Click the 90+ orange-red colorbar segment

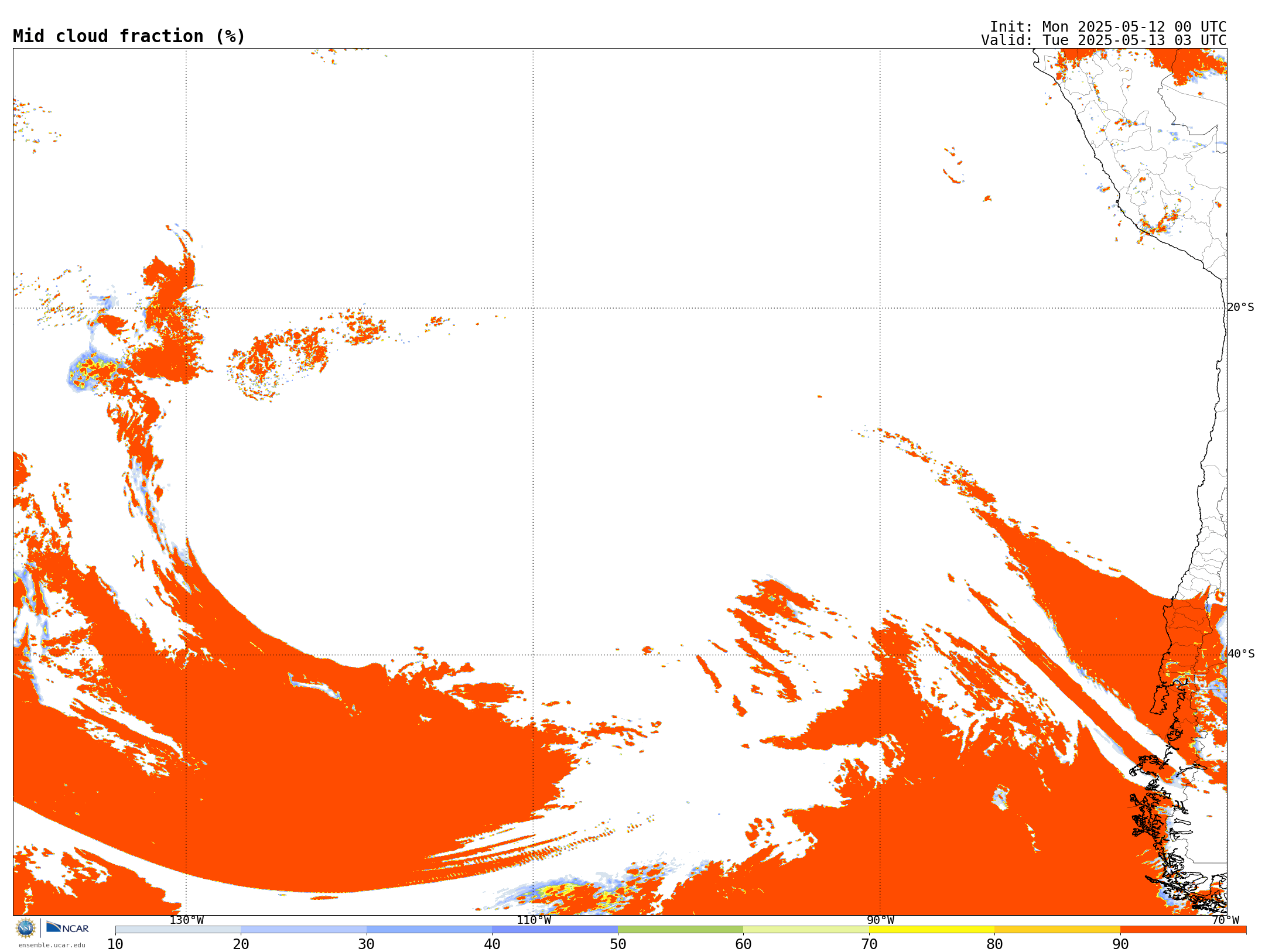1183,930
